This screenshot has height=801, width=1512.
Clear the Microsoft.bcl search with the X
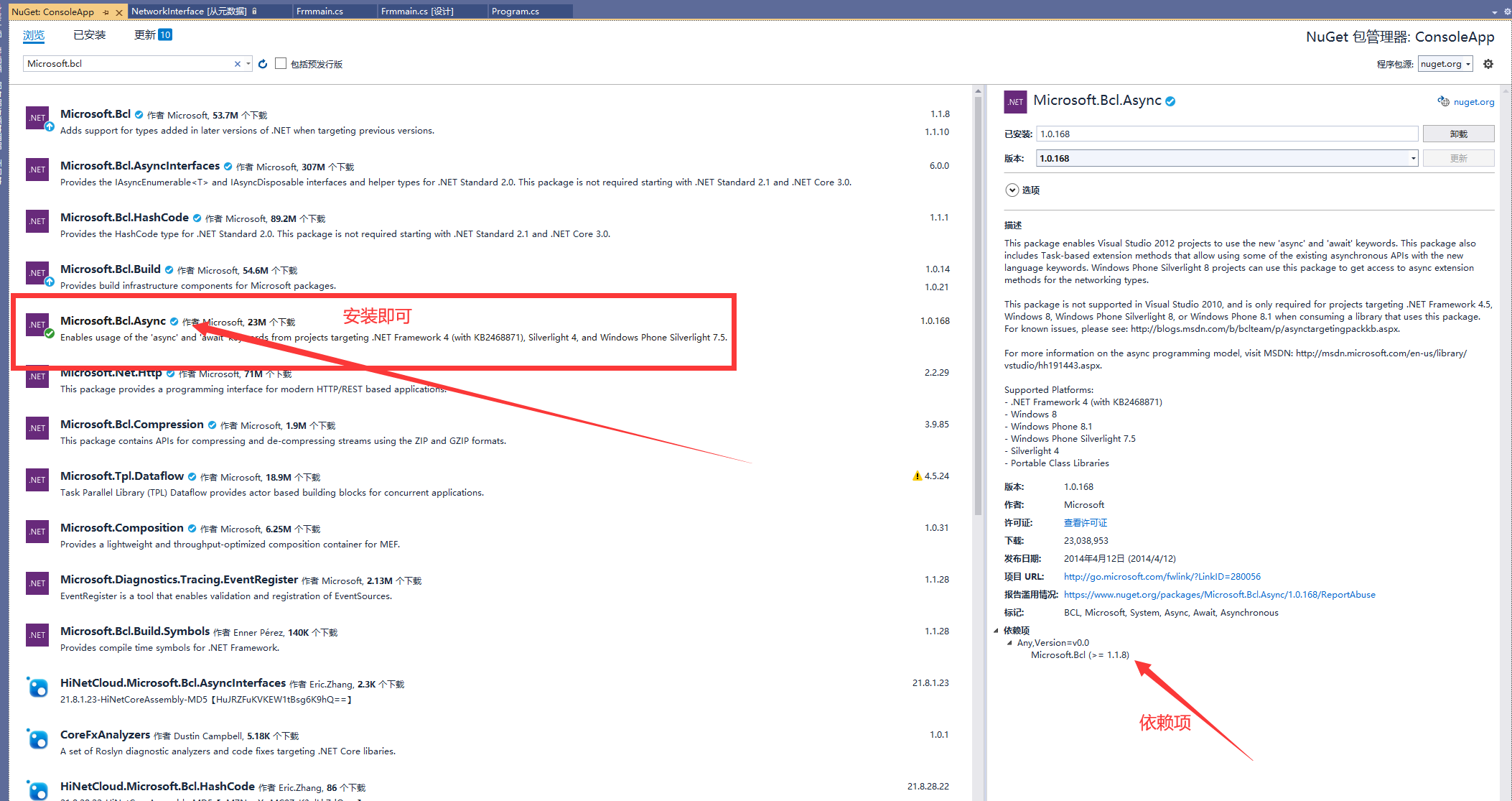tap(237, 63)
